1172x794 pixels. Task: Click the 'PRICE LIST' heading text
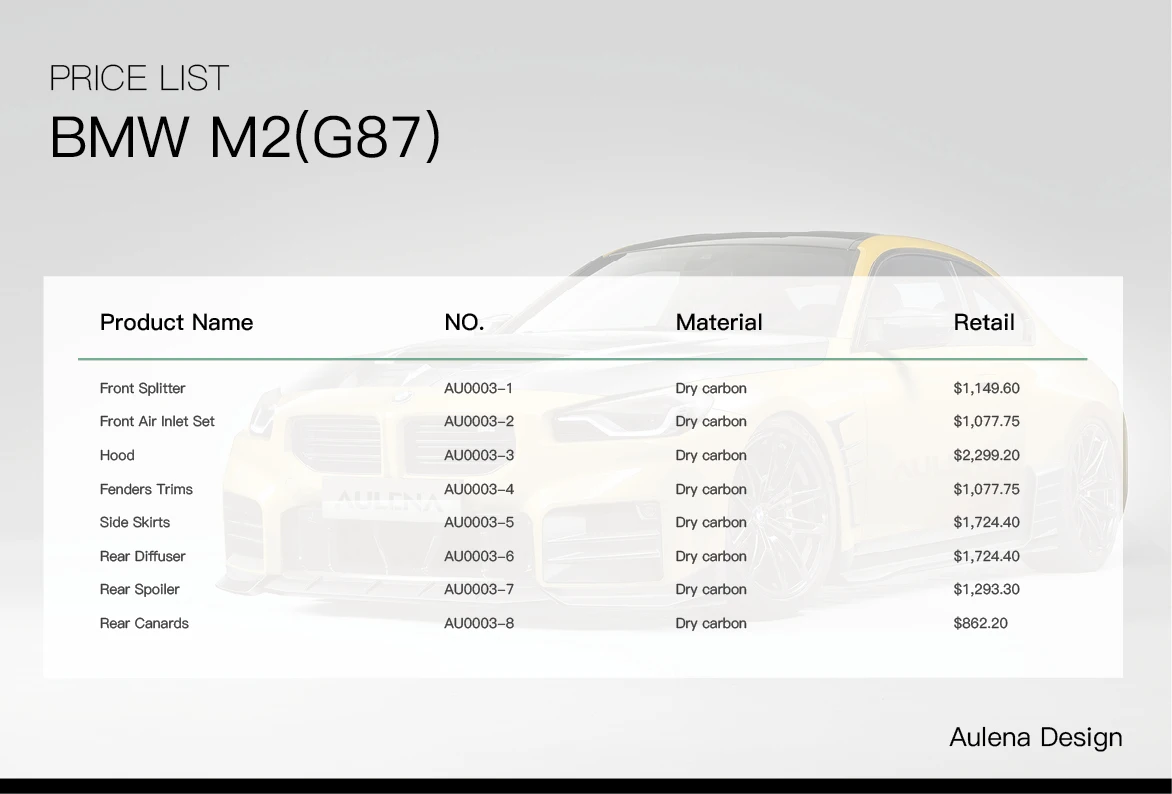(x=138, y=78)
